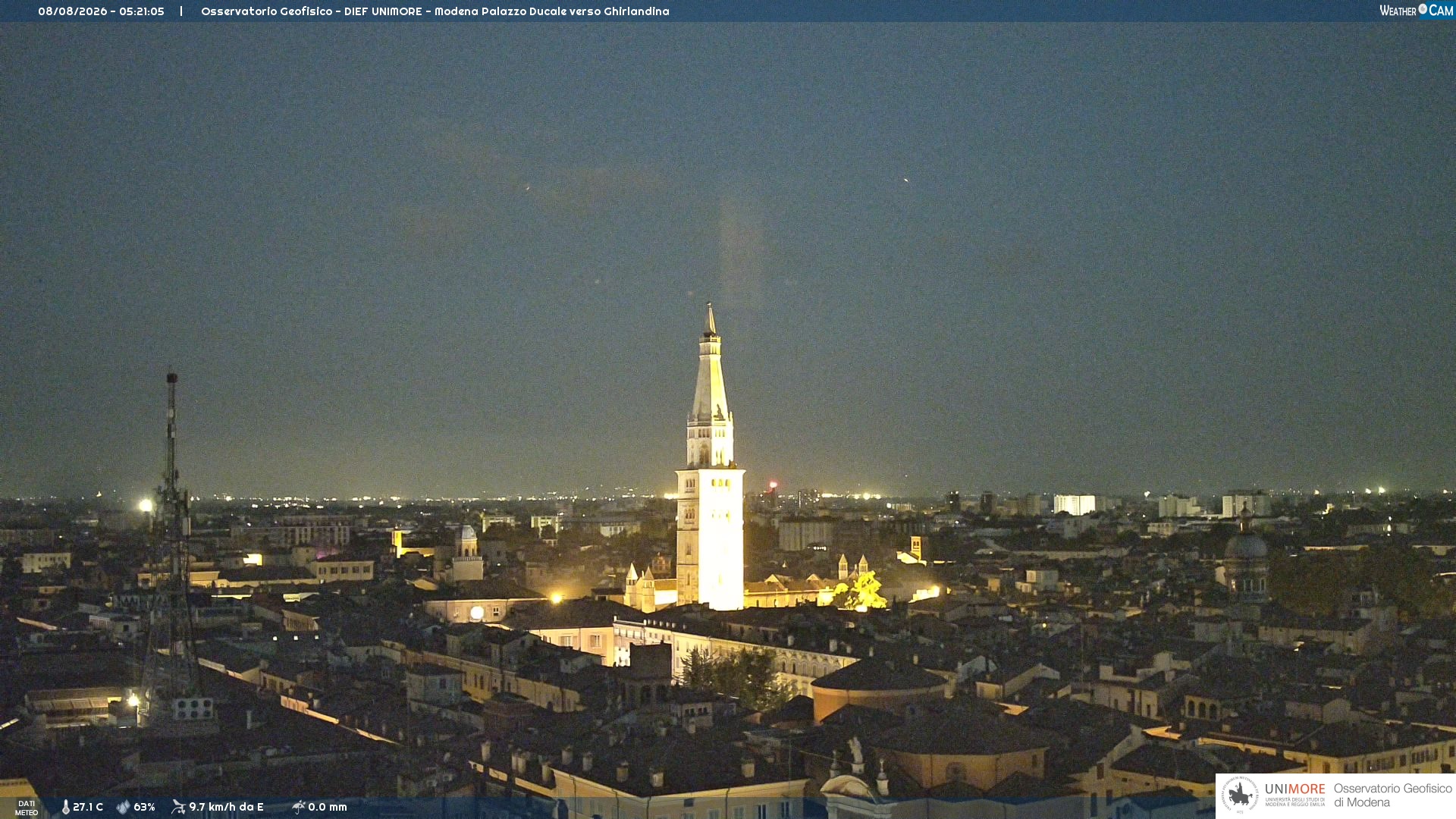Click the humidity droplet icon
The height and width of the screenshot is (819, 1456).
coord(123,807)
